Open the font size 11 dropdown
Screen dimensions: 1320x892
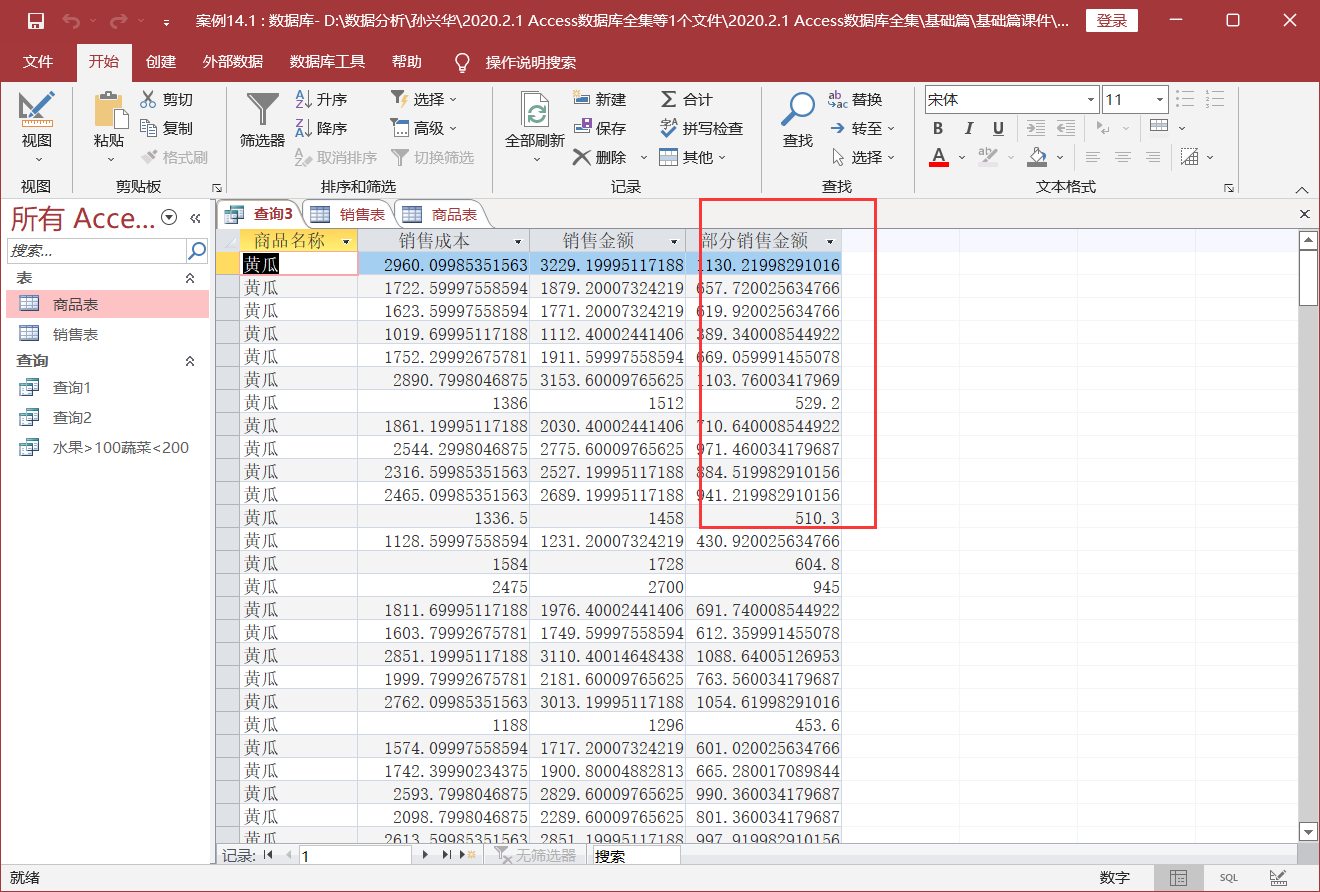click(x=1160, y=99)
